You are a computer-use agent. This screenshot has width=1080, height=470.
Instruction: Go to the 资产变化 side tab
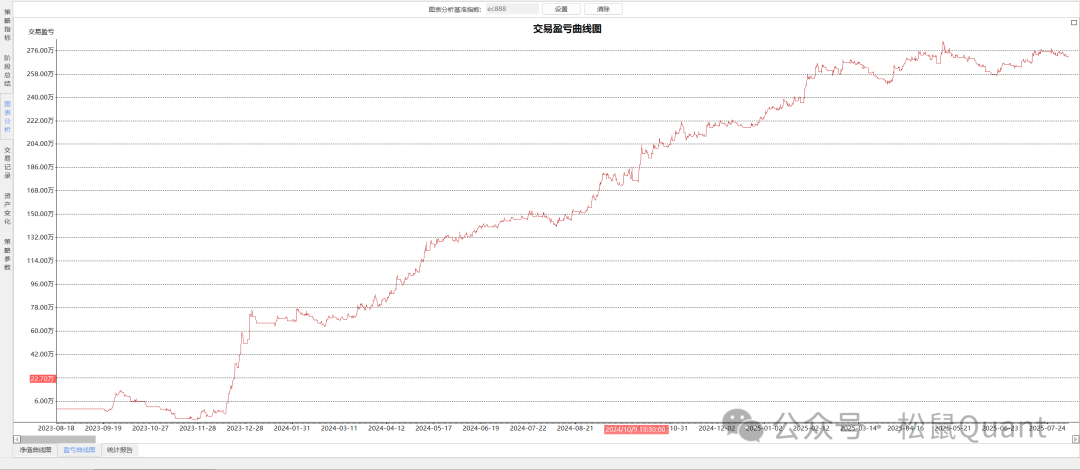point(7,208)
